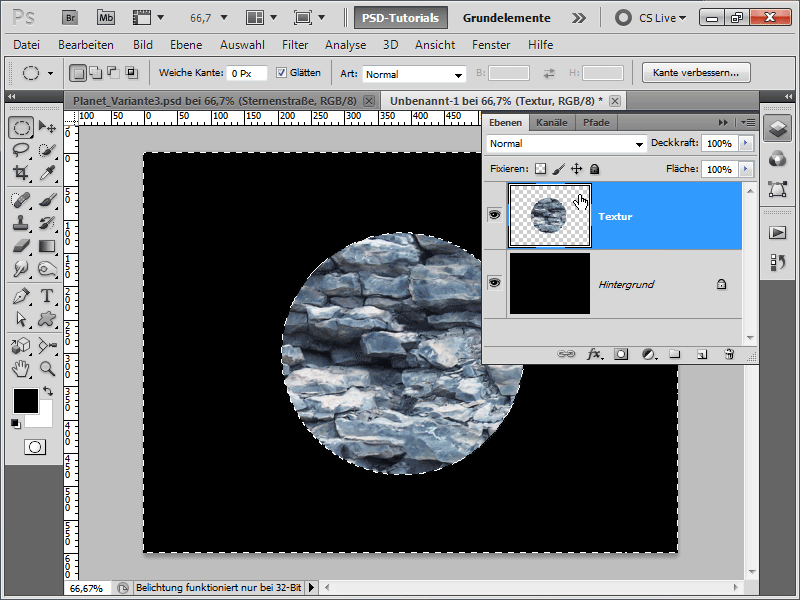The width and height of the screenshot is (800, 600).
Task: Swap foreground and background colors
Action: (x=48, y=391)
